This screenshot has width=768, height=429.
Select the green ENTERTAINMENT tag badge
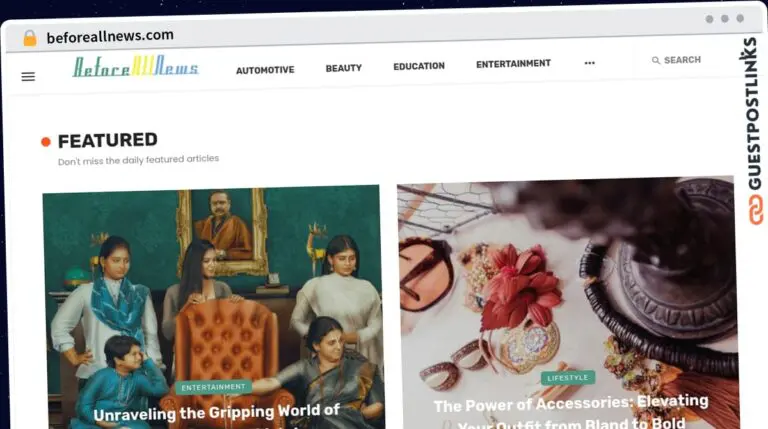[x=213, y=387]
